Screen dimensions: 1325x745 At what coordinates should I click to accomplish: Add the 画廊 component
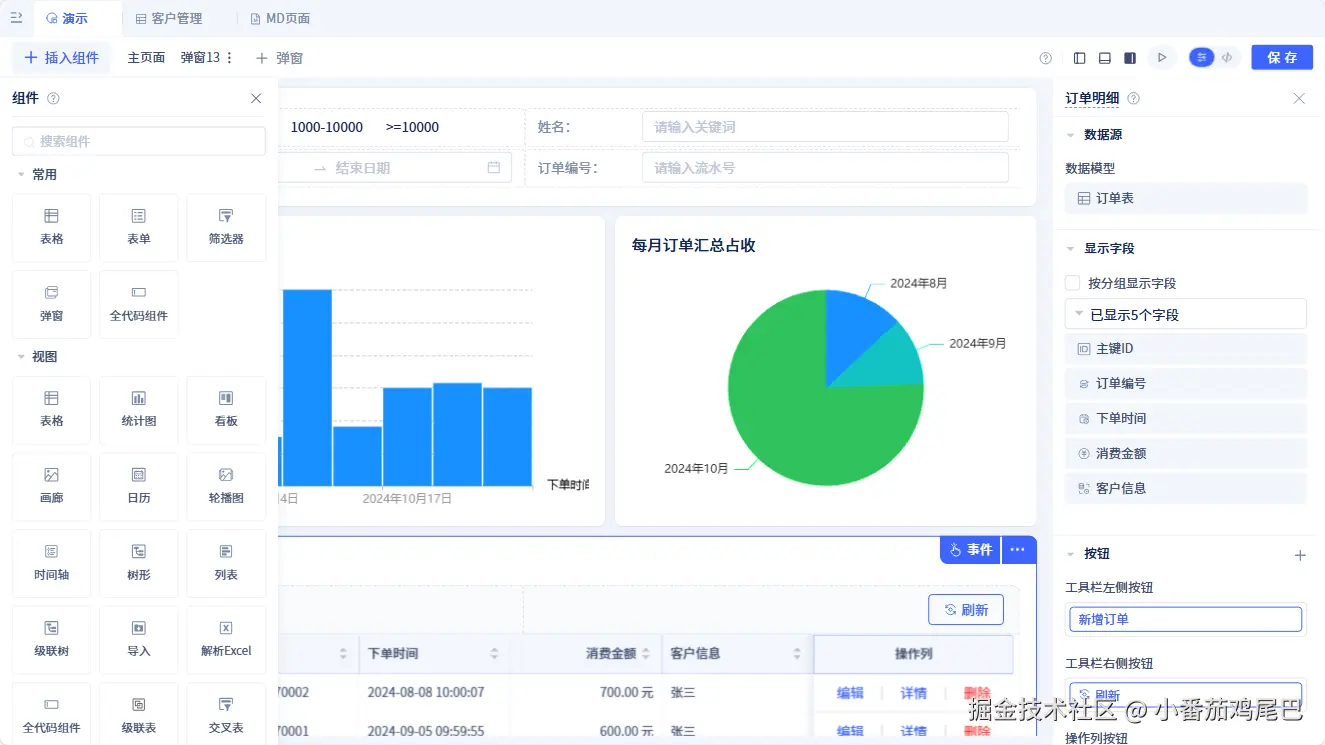click(52, 487)
